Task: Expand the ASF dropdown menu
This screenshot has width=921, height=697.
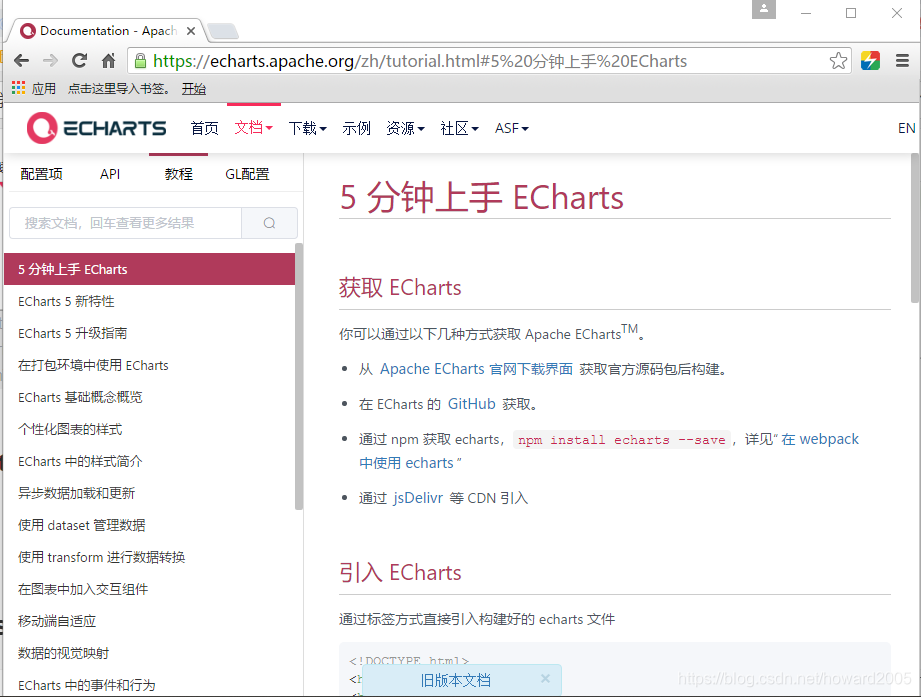Action: coord(512,128)
